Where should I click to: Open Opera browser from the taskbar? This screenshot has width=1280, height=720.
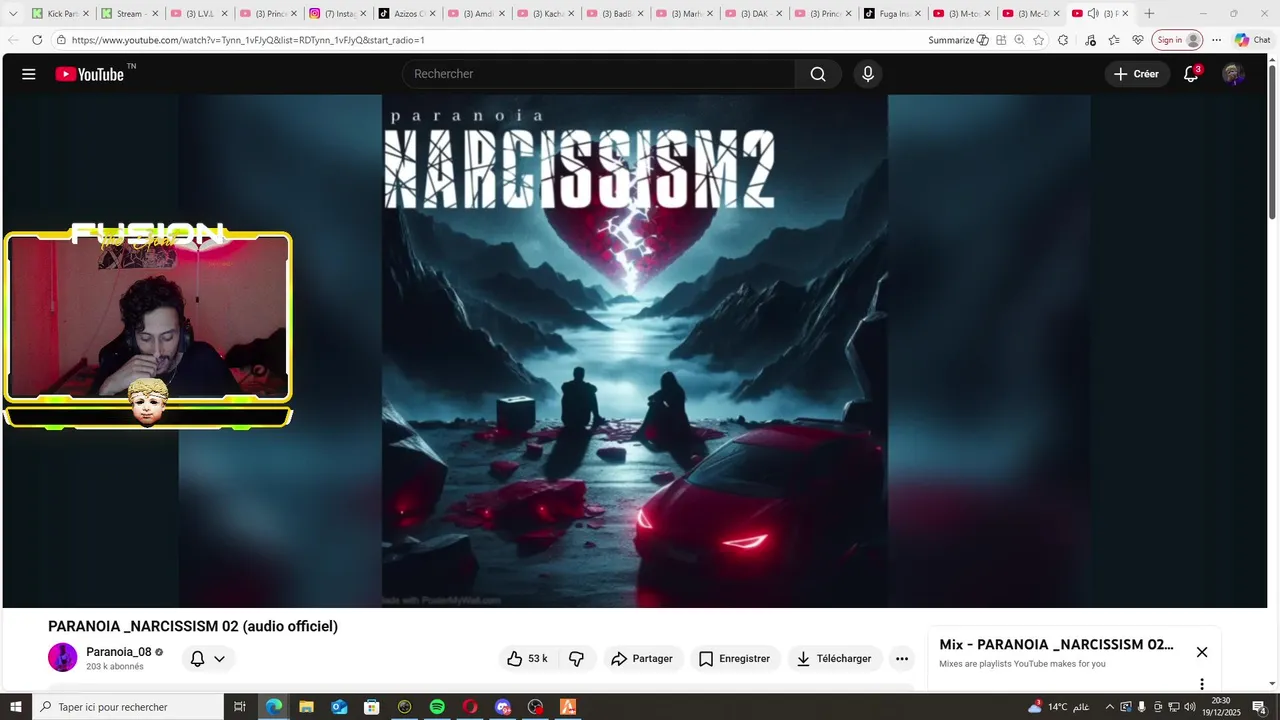(470, 707)
